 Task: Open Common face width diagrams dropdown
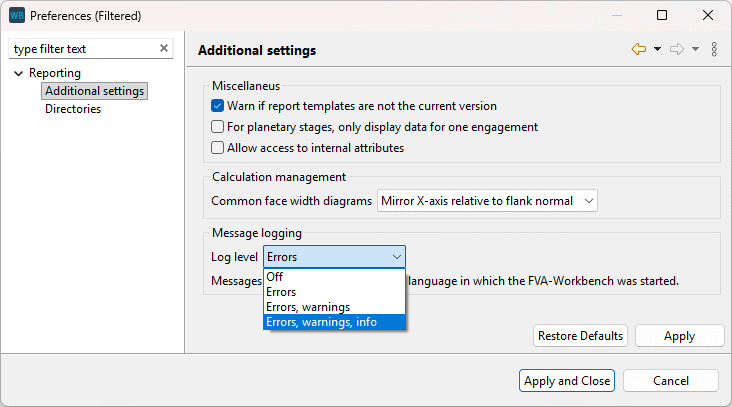[487, 201]
